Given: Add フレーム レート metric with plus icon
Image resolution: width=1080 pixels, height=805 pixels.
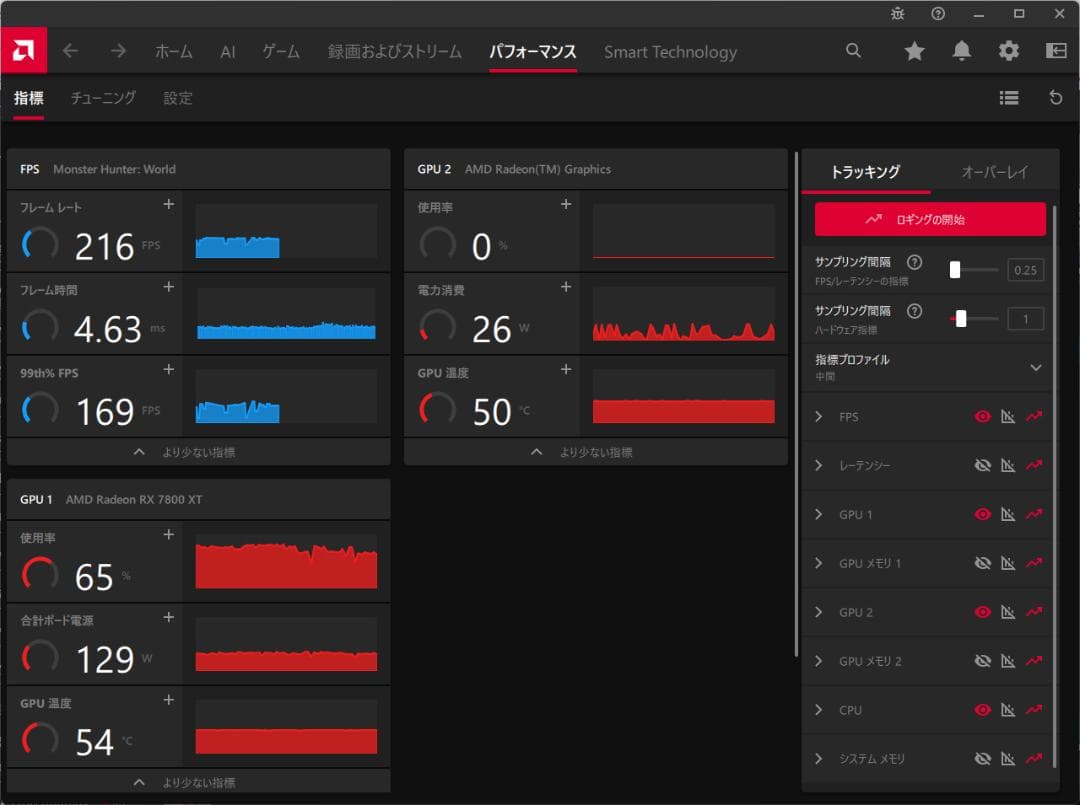Looking at the screenshot, I should click(169, 205).
